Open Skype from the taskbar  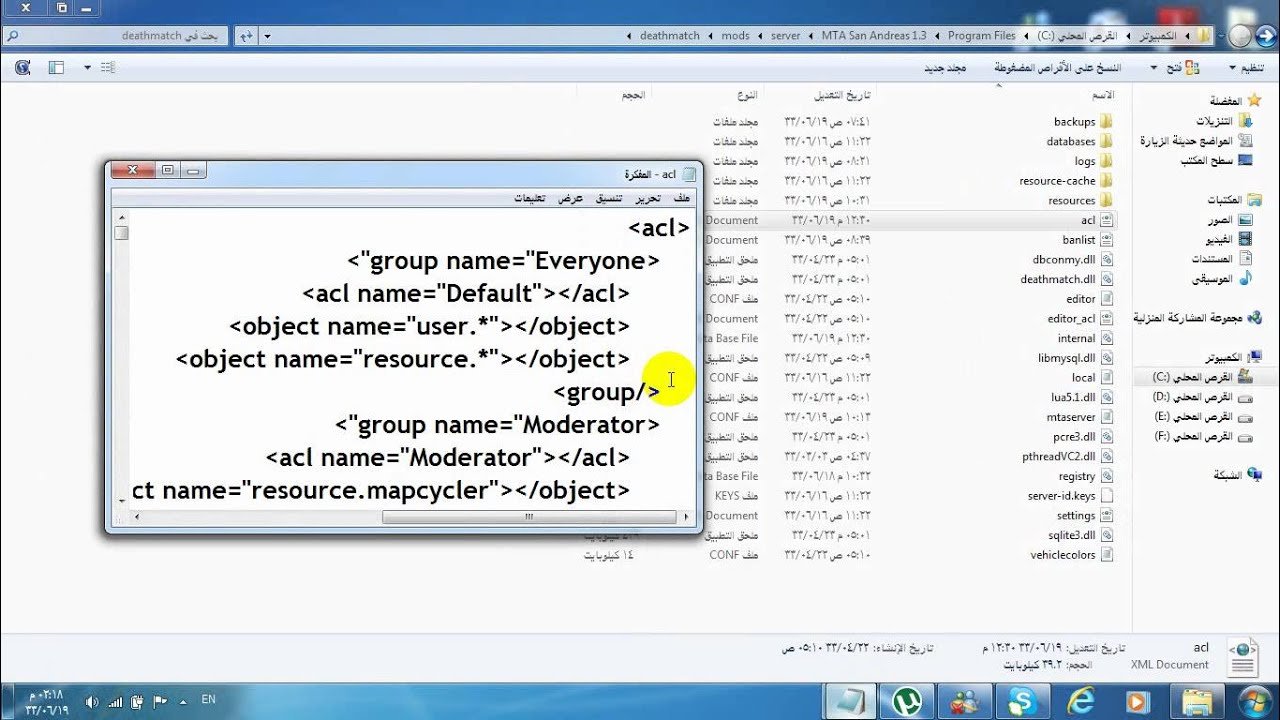tap(1022, 700)
